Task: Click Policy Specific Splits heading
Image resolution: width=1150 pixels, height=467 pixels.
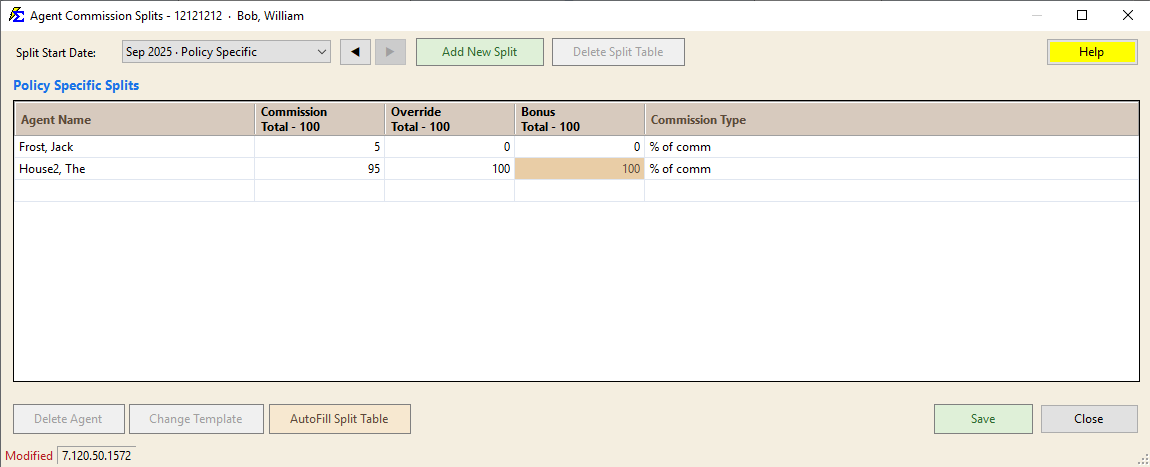Action: 76,86
